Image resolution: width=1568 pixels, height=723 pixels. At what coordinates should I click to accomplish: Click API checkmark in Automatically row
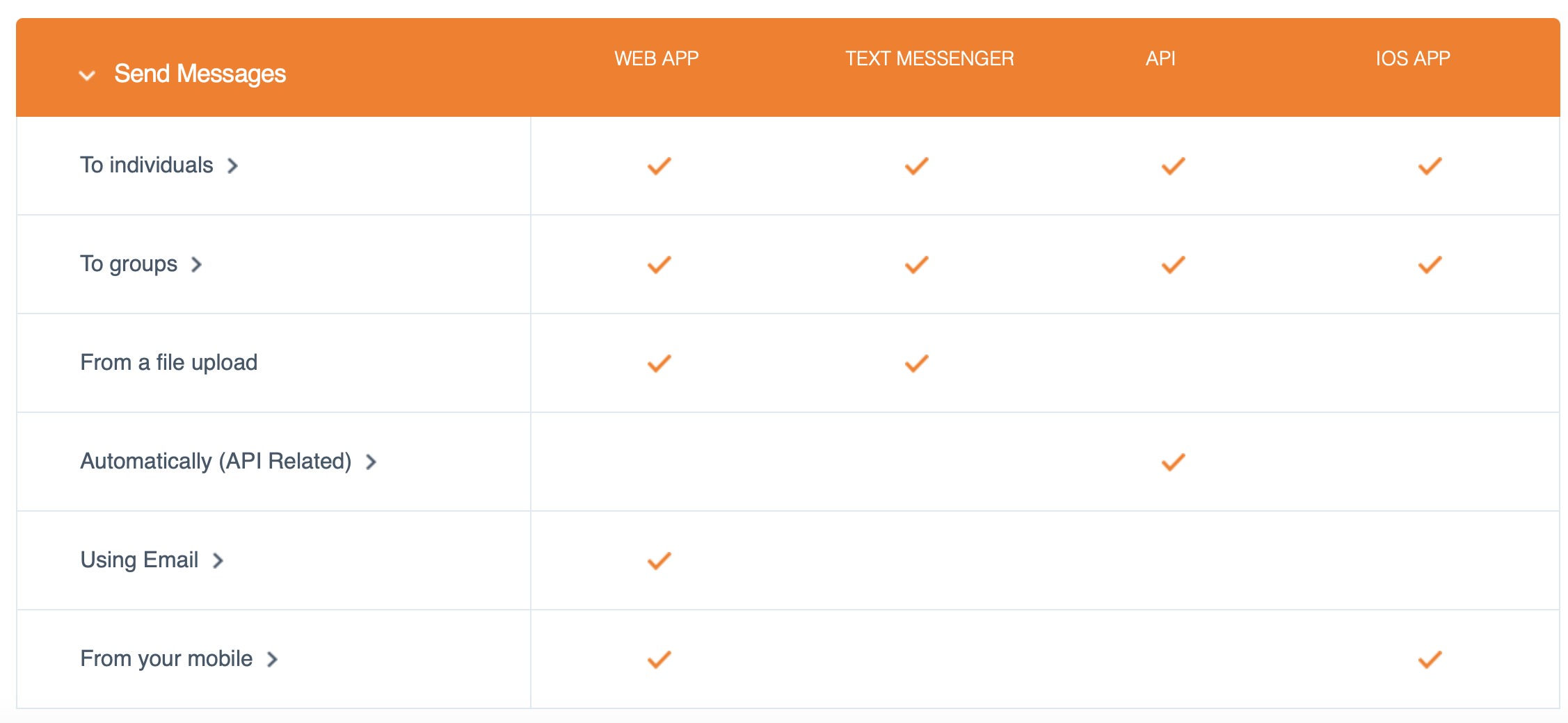coord(1174,462)
